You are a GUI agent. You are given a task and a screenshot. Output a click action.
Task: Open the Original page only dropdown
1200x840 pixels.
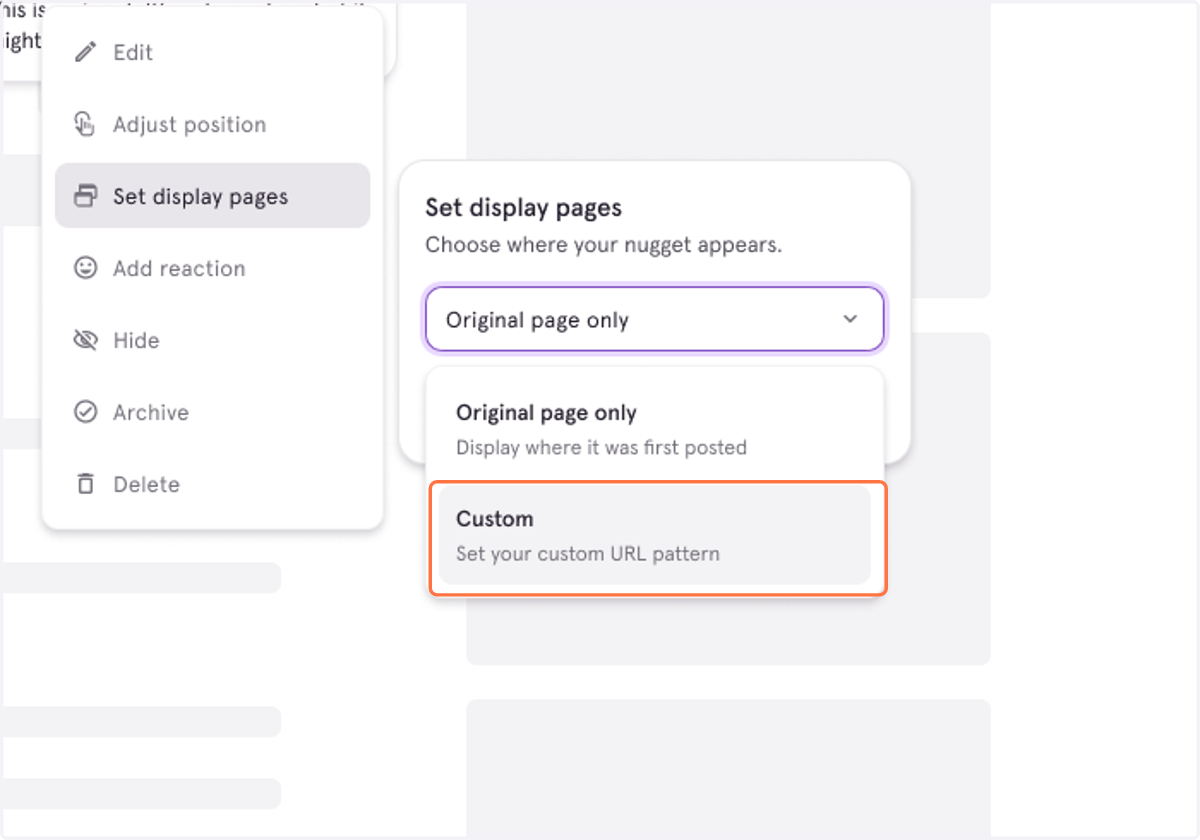655,320
